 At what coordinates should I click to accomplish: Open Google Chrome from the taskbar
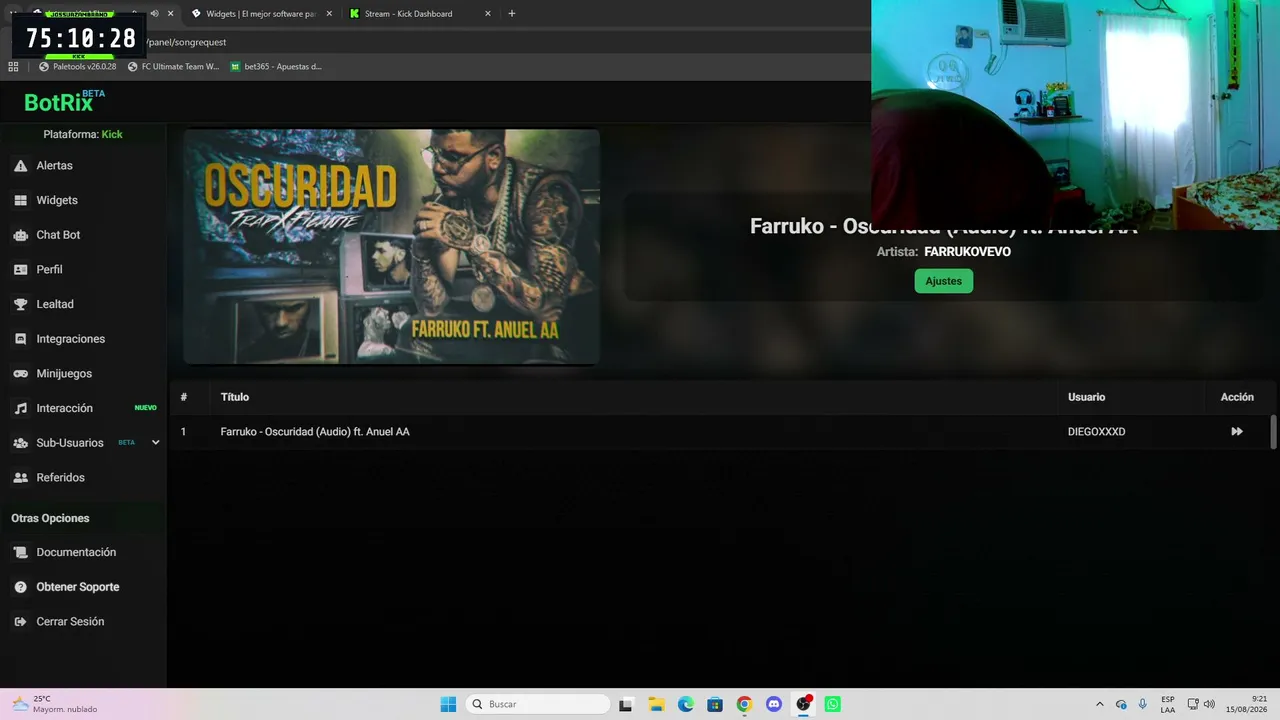pos(744,704)
